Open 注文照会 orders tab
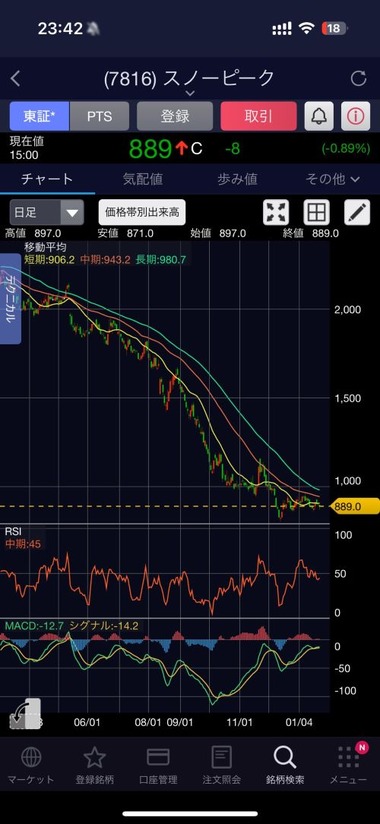This screenshot has height=824, width=380. [221, 766]
